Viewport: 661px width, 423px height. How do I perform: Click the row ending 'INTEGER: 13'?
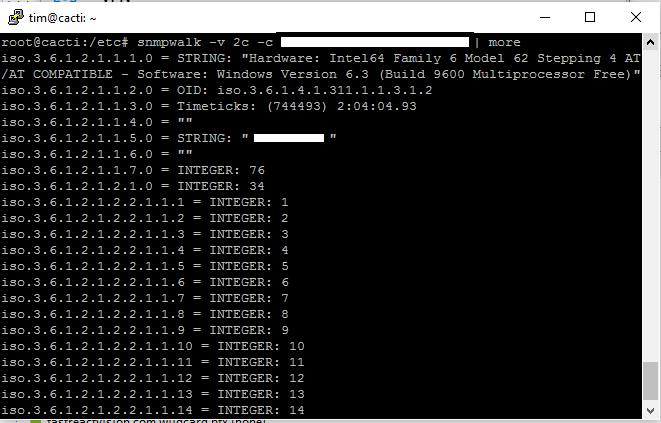pos(153,394)
